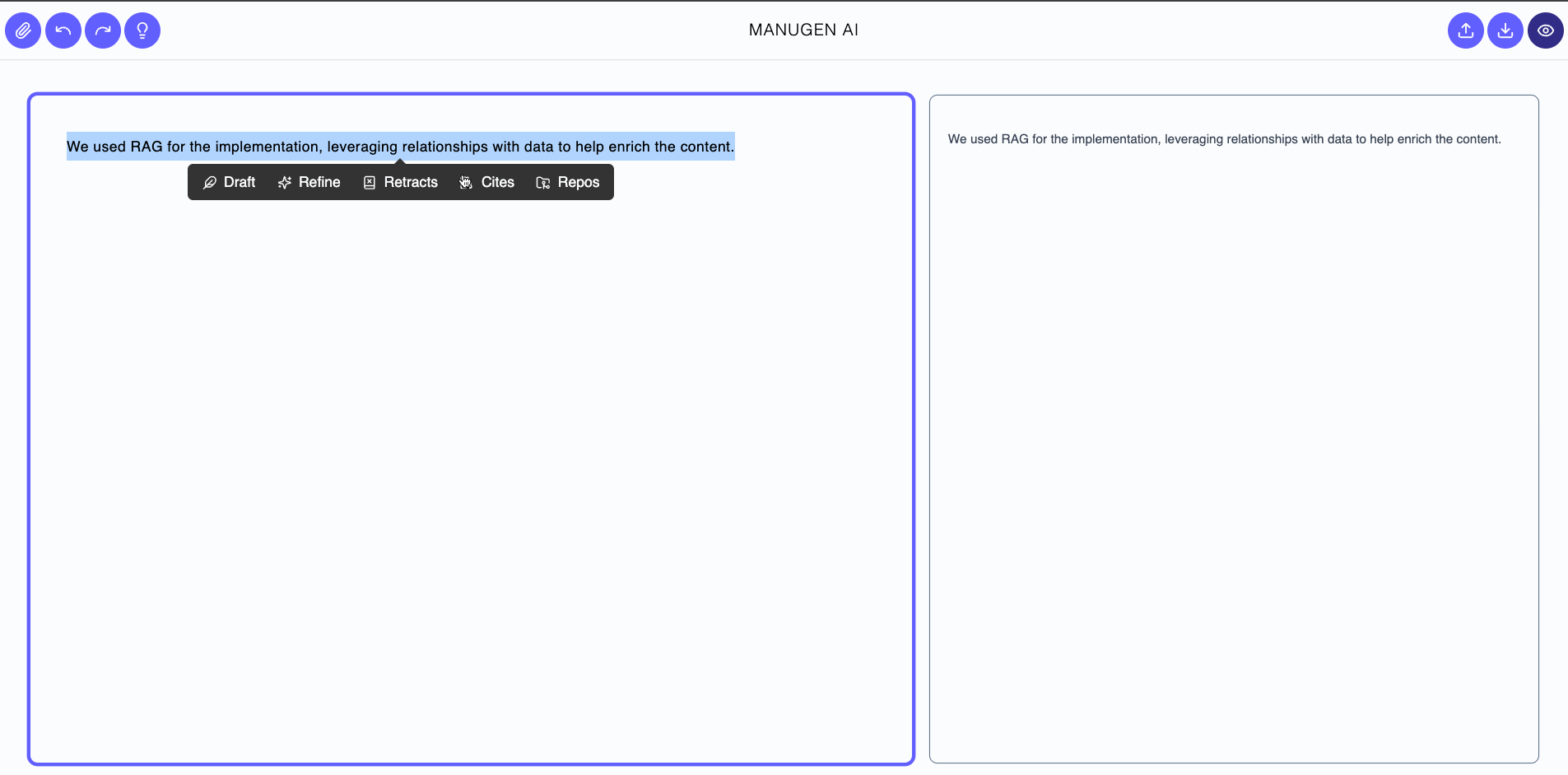
Task: Click the paperclip attach icon
Action: (x=23, y=30)
